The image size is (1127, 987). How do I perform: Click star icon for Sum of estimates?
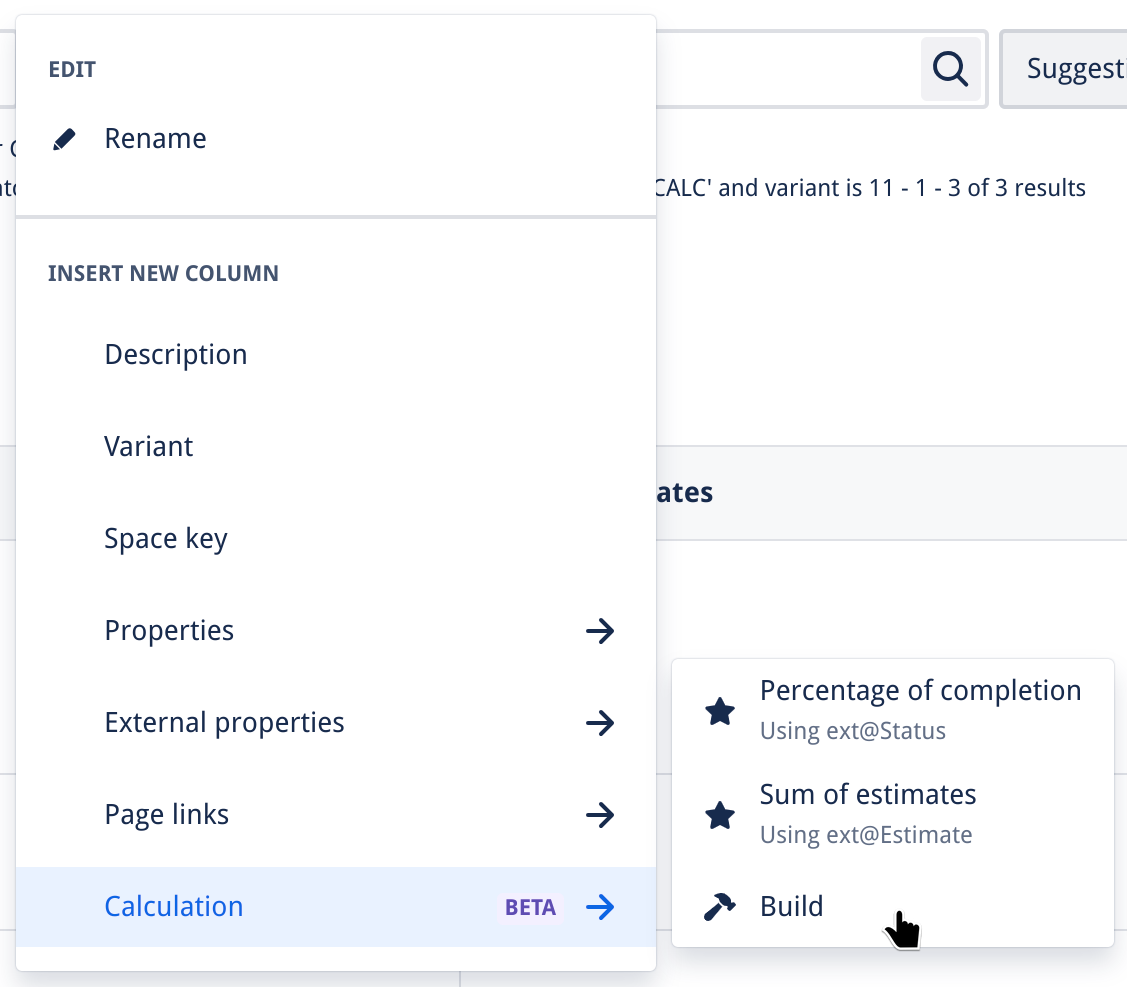pos(720,815)
